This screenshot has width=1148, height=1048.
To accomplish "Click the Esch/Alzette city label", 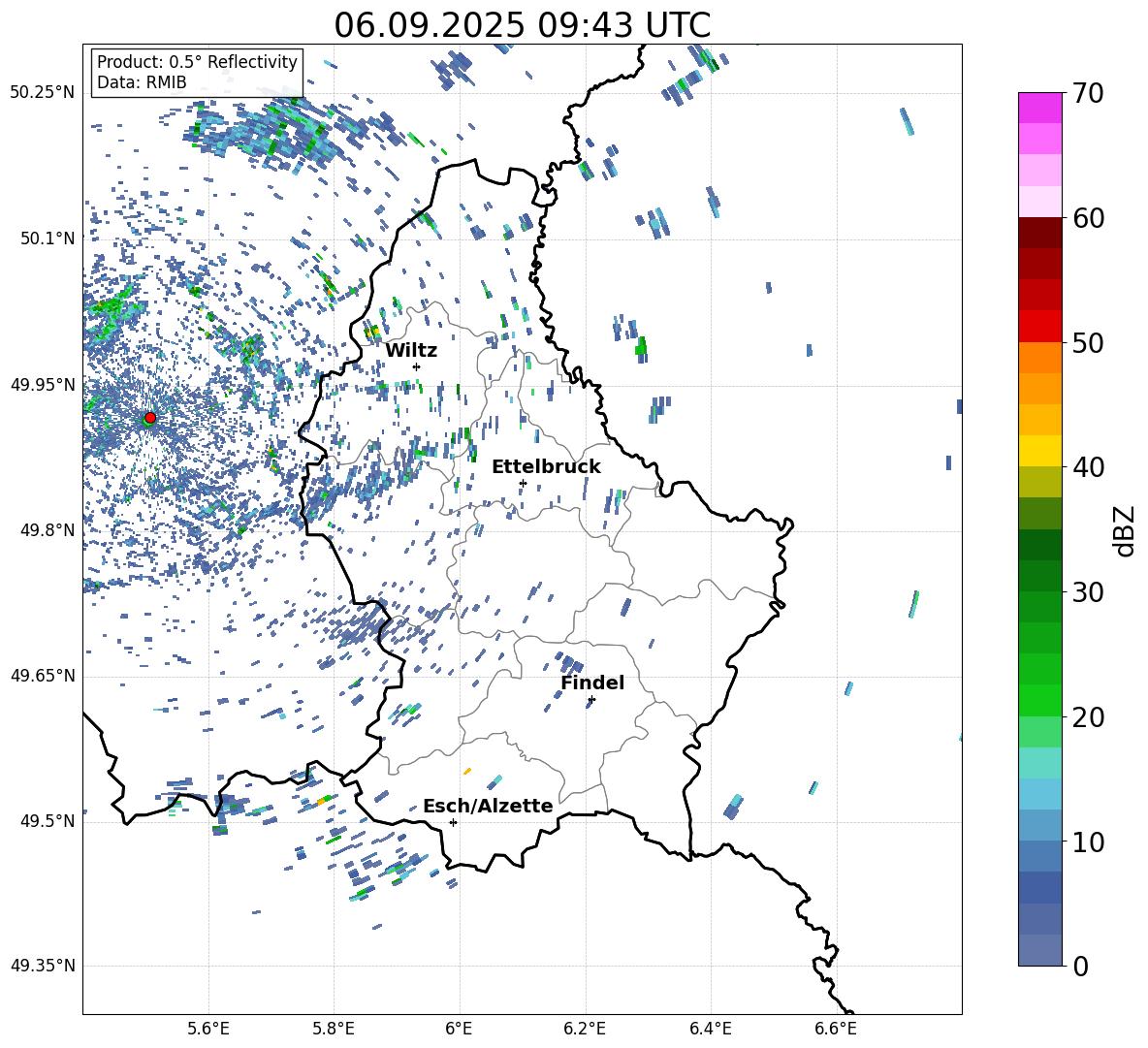I will pos(488,807).
